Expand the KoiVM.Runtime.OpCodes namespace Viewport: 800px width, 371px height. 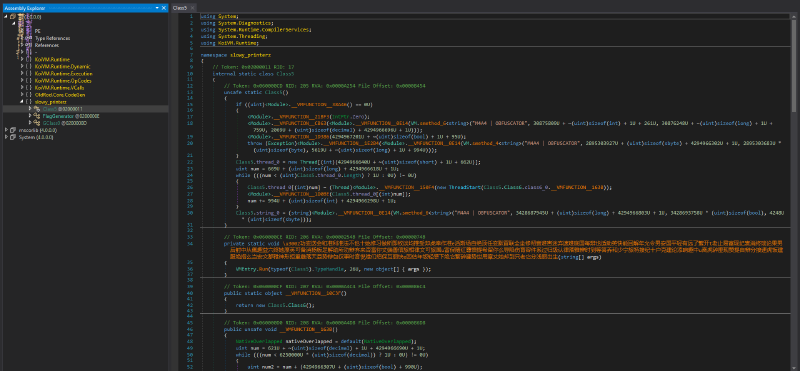[x=22, y=81]
